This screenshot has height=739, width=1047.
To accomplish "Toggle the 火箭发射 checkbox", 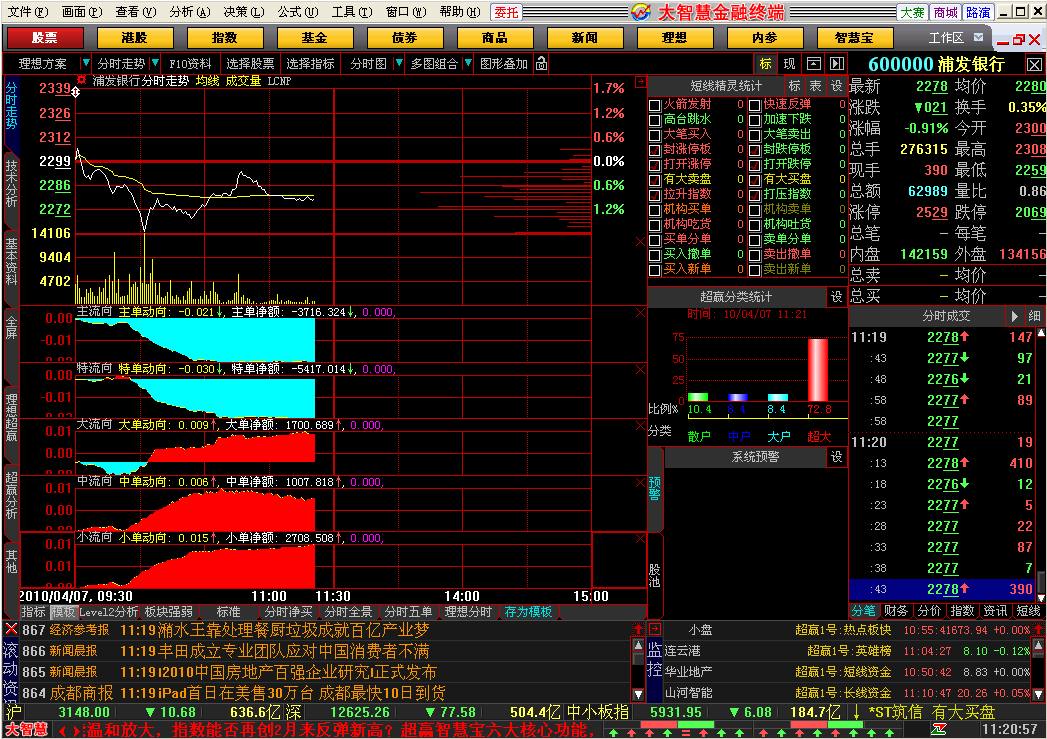I will [654, 105].
